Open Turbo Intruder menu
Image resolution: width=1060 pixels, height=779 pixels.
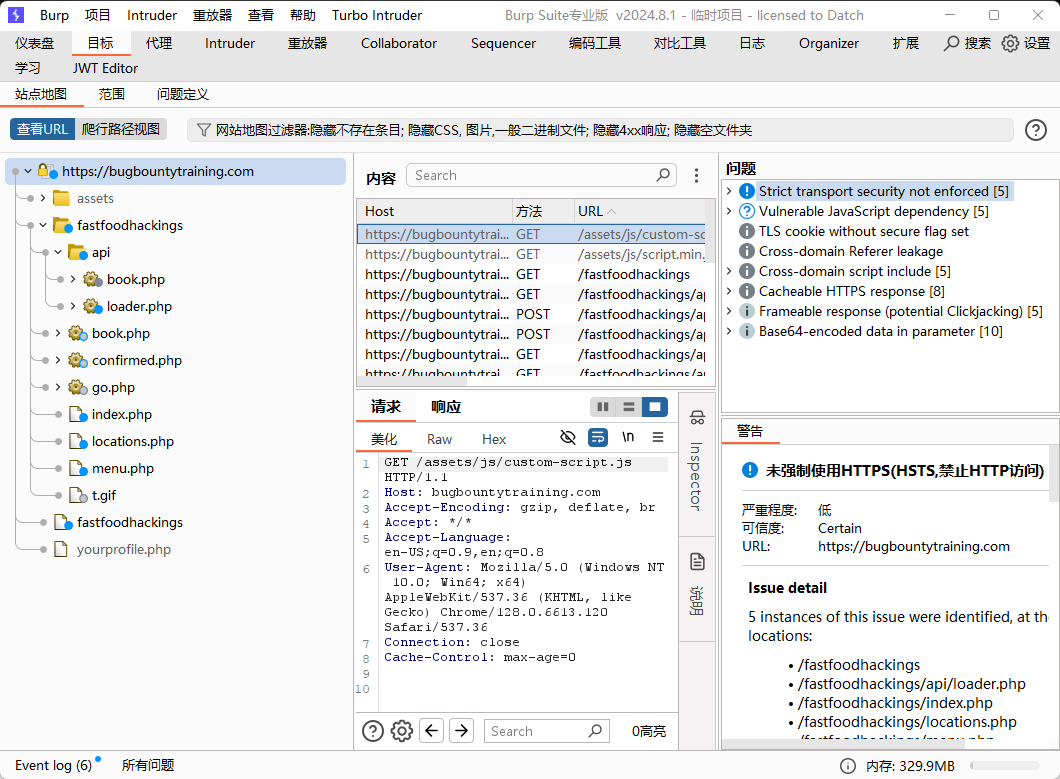(377, 15)
